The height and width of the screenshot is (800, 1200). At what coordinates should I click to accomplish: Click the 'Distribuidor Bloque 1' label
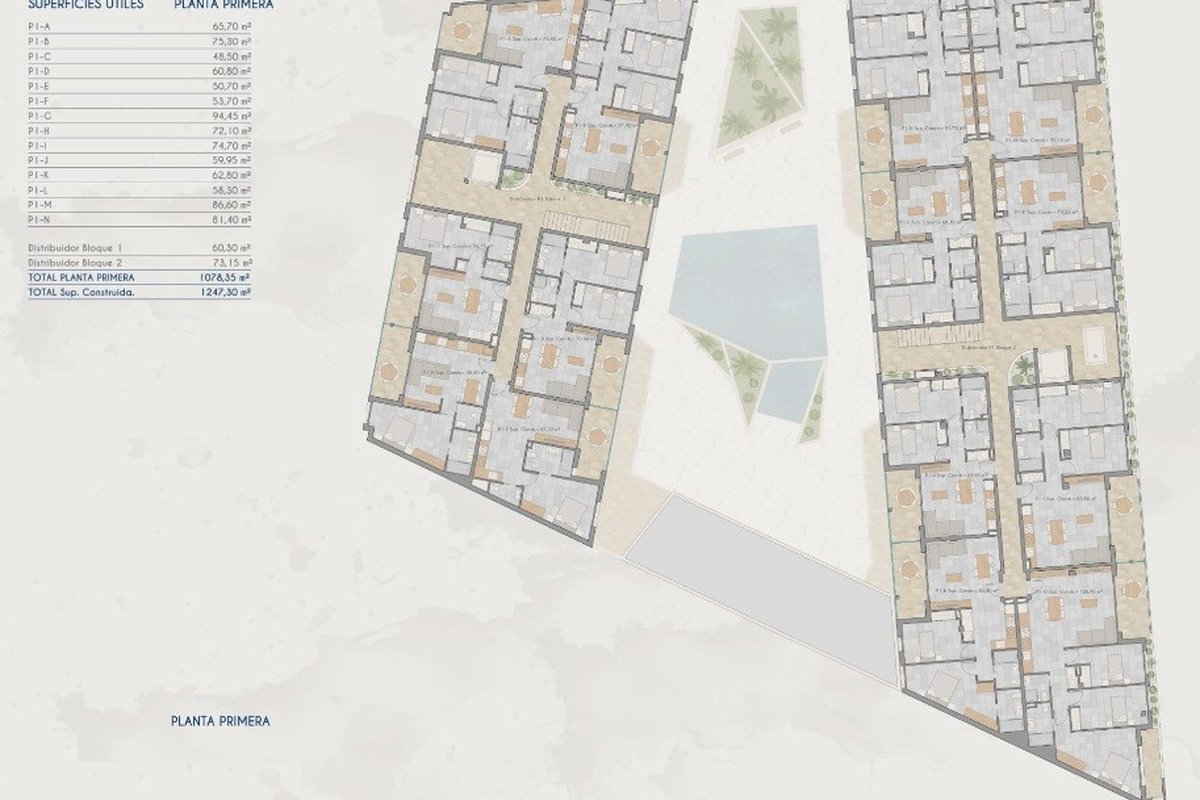coord(75,246)
